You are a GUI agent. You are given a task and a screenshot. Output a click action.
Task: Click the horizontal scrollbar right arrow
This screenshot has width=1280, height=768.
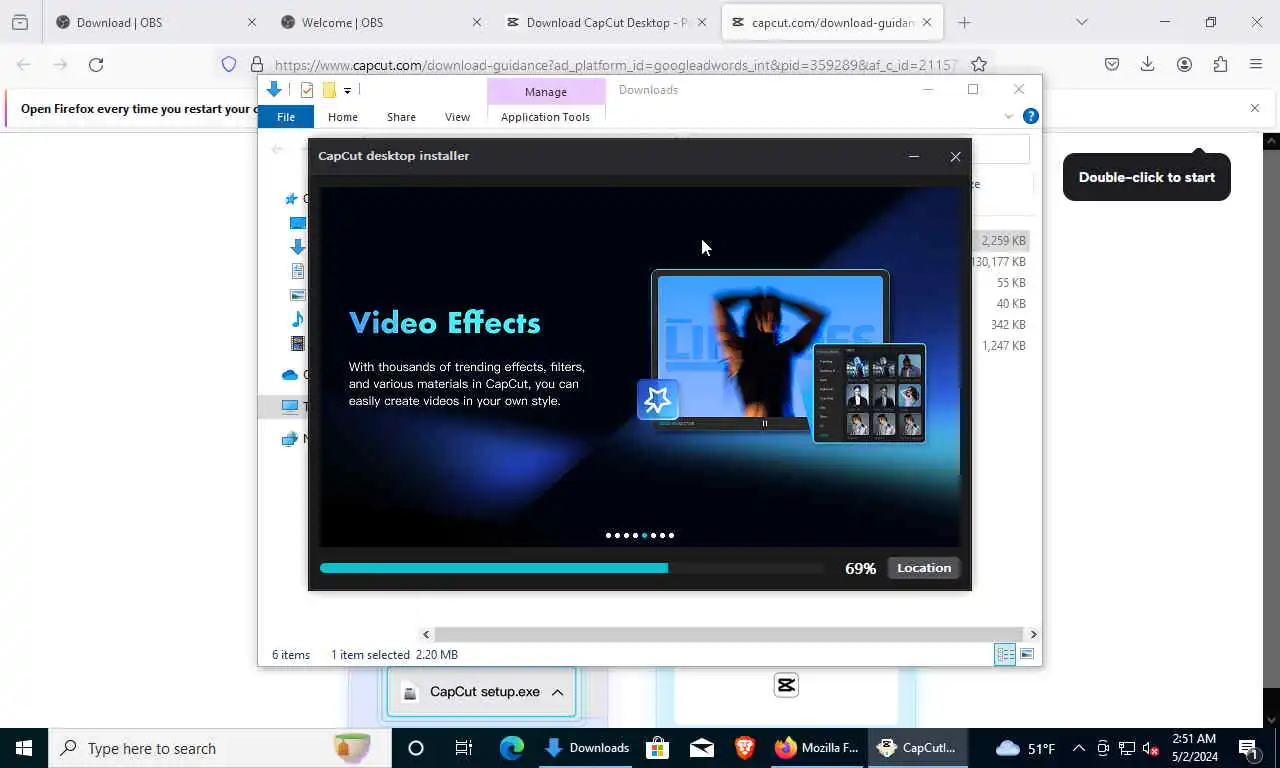(1033, 634)
